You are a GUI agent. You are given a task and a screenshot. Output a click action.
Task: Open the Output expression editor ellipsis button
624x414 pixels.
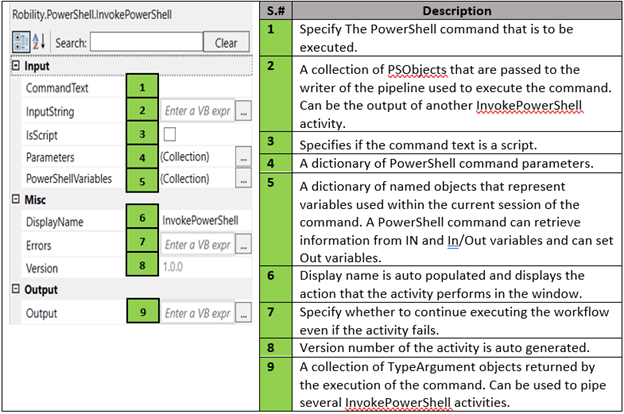pyautogui.click(x=243, y=314)
